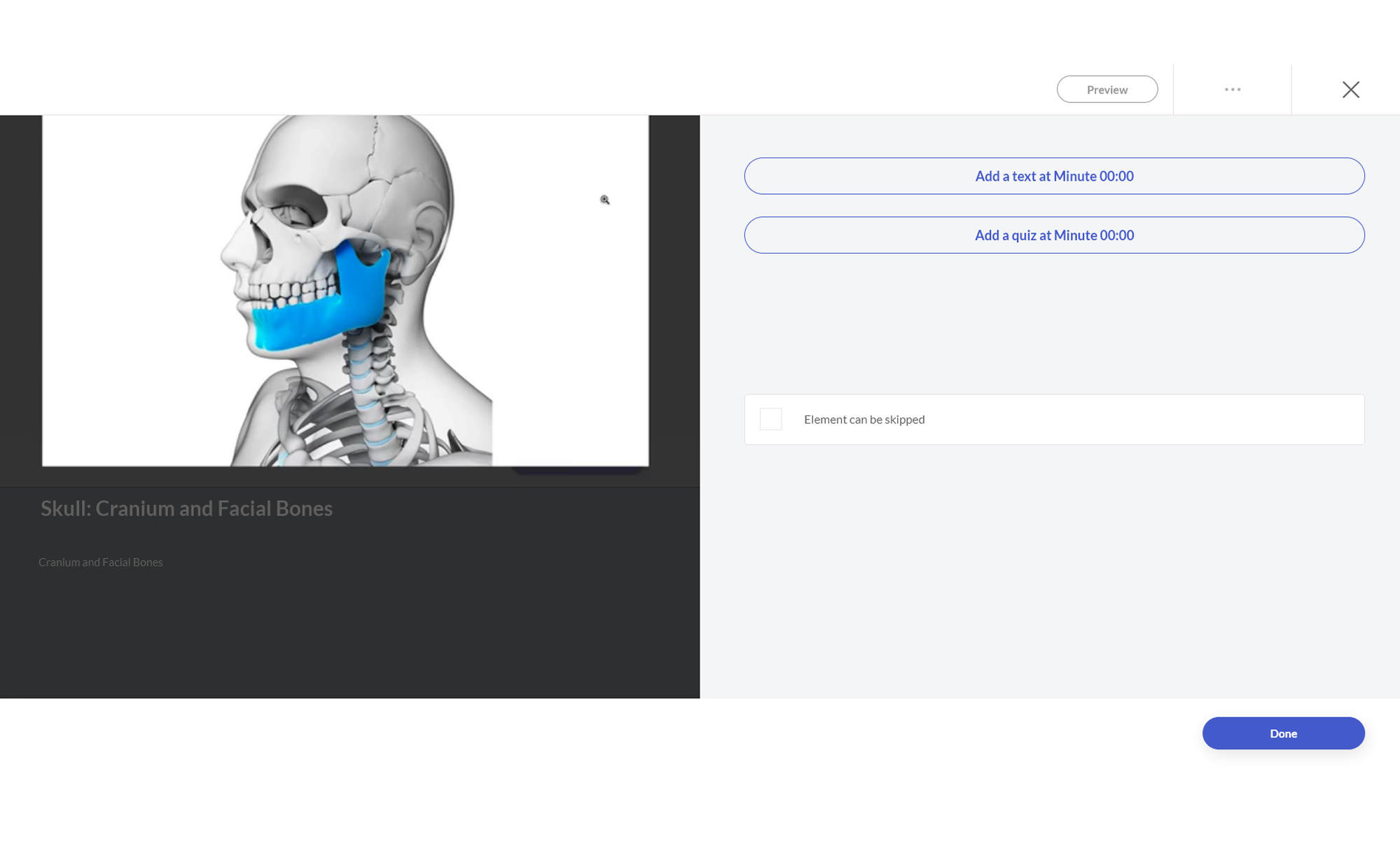
Task: Add a text at Minute 00:00
Action: [x=1053, y=176]
